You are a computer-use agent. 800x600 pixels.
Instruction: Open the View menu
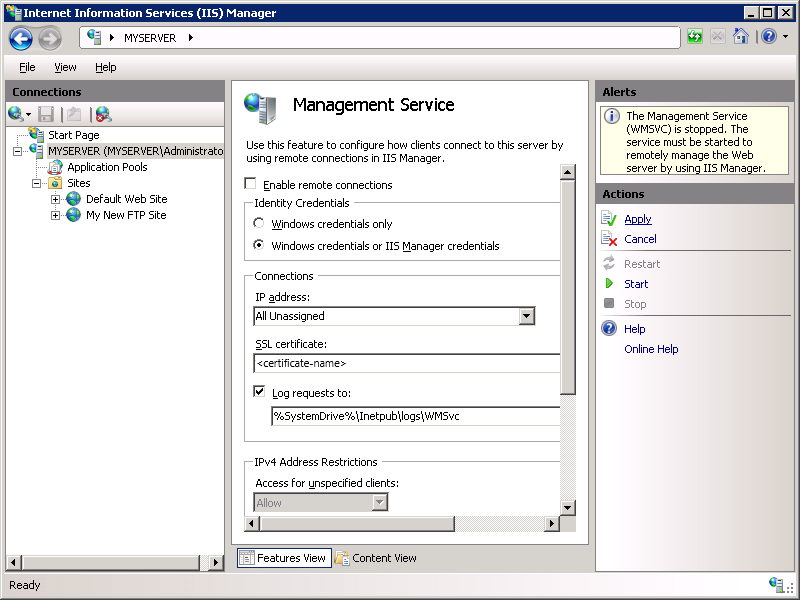coord(65,67)
